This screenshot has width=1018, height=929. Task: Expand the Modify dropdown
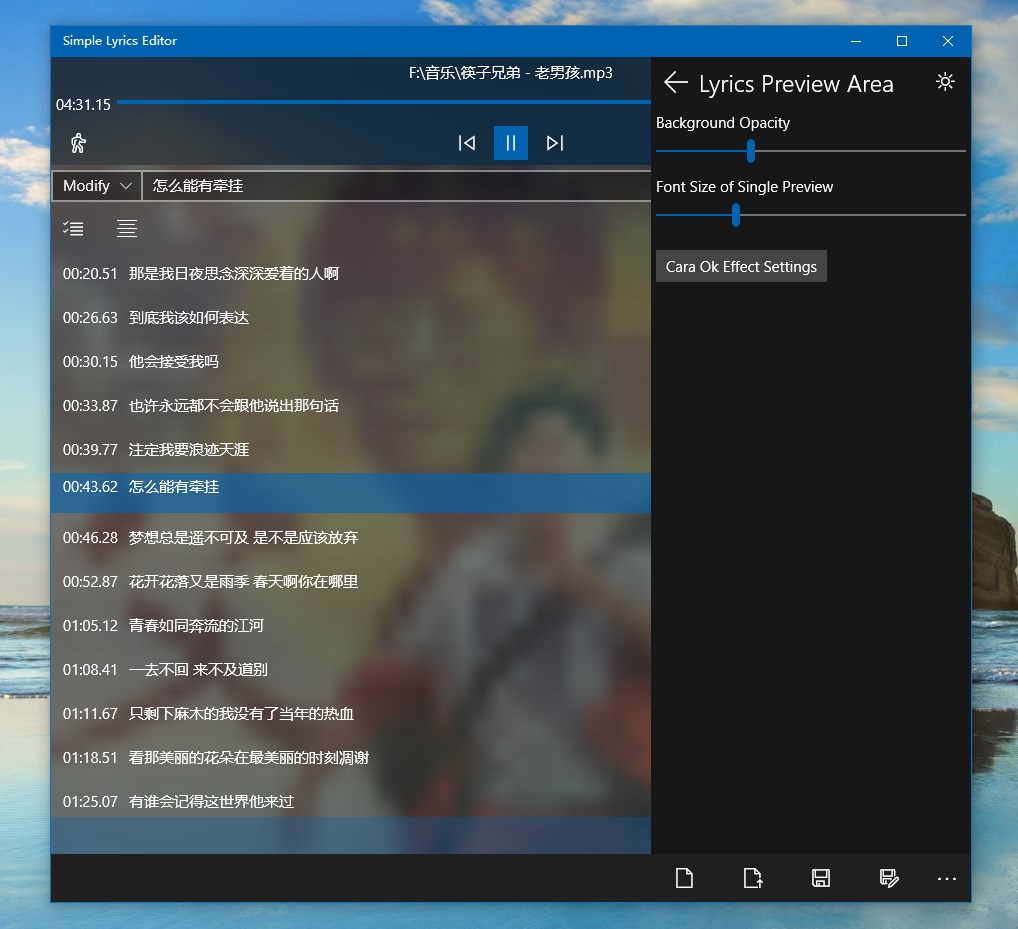pyautogui.click(x=97, y=186)
